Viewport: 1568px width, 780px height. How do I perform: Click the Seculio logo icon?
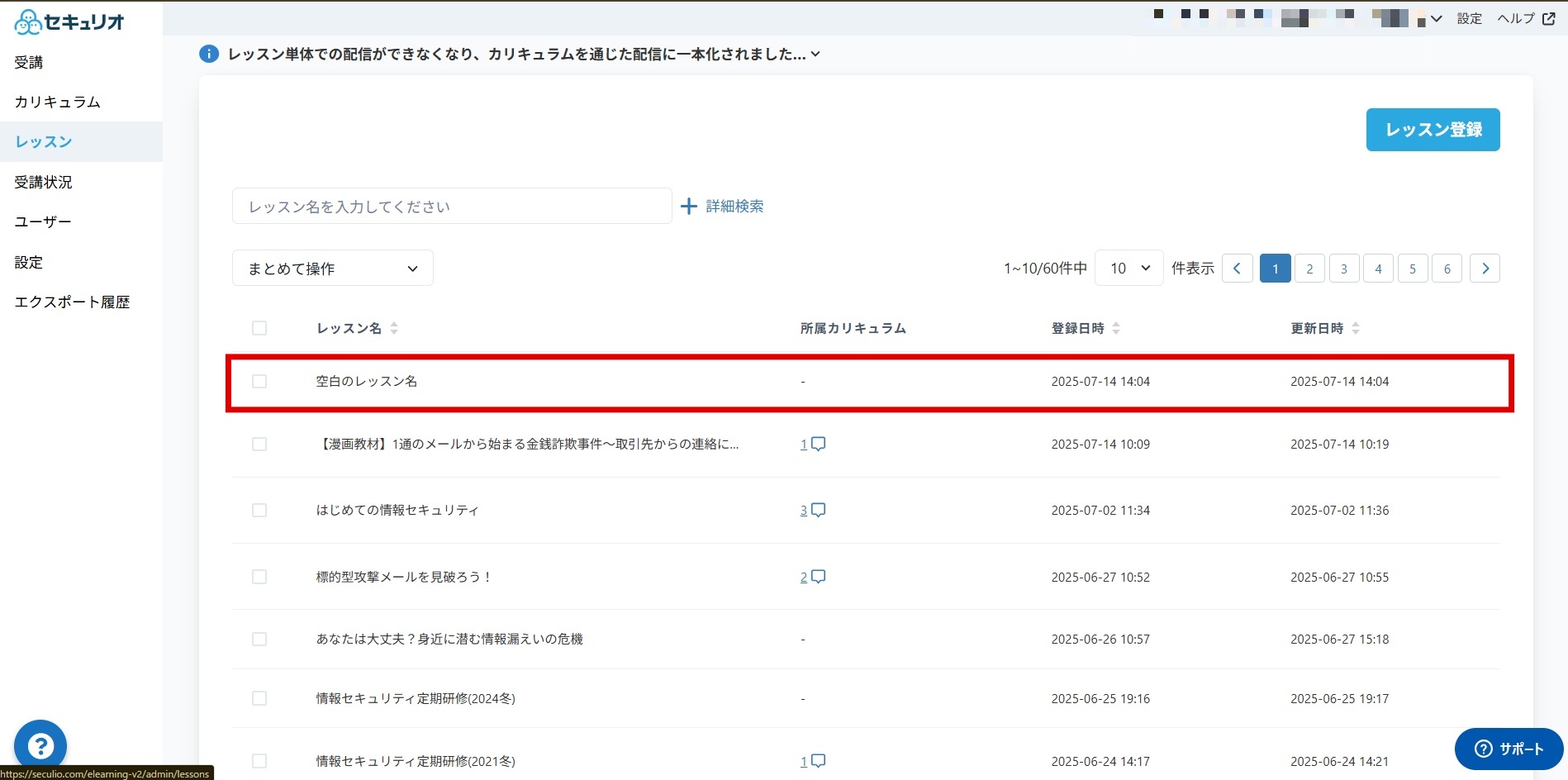pos(28,22)
